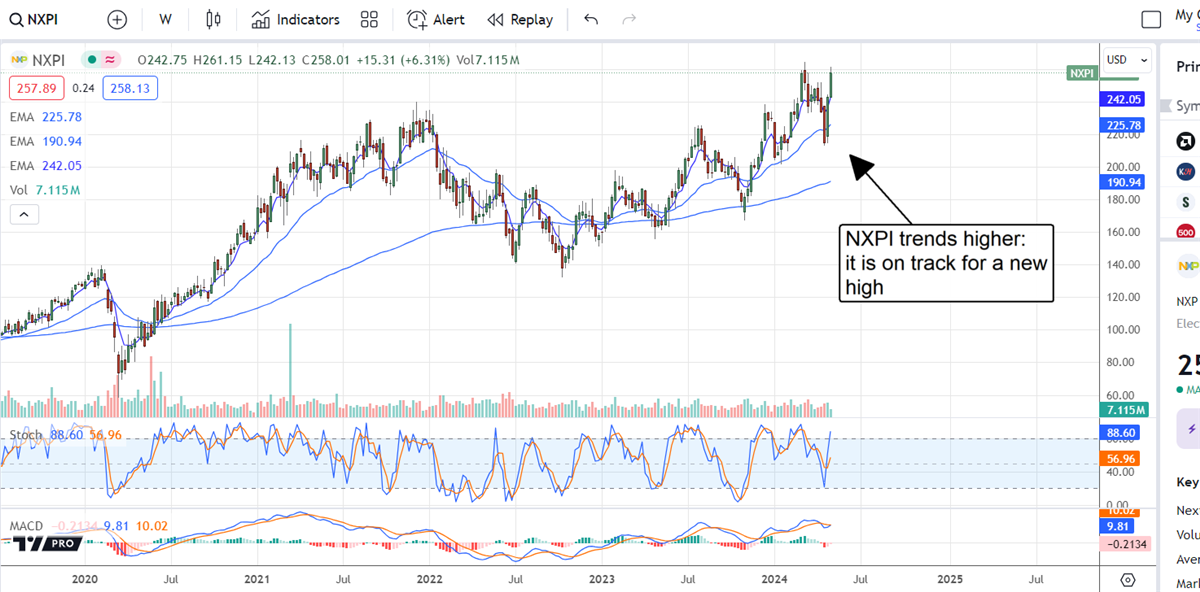Click the 225.78 price axis label
Screen dimensions: 1200x592
click(x=1124, y=125)
